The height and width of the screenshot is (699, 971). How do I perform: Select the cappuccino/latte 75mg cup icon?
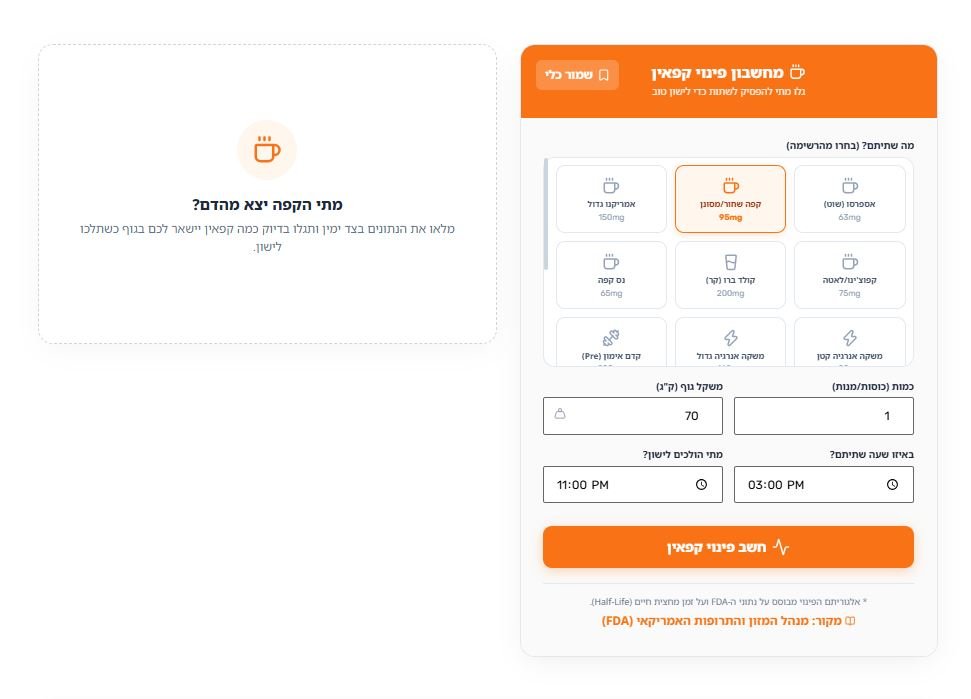(x=850, y=262)
